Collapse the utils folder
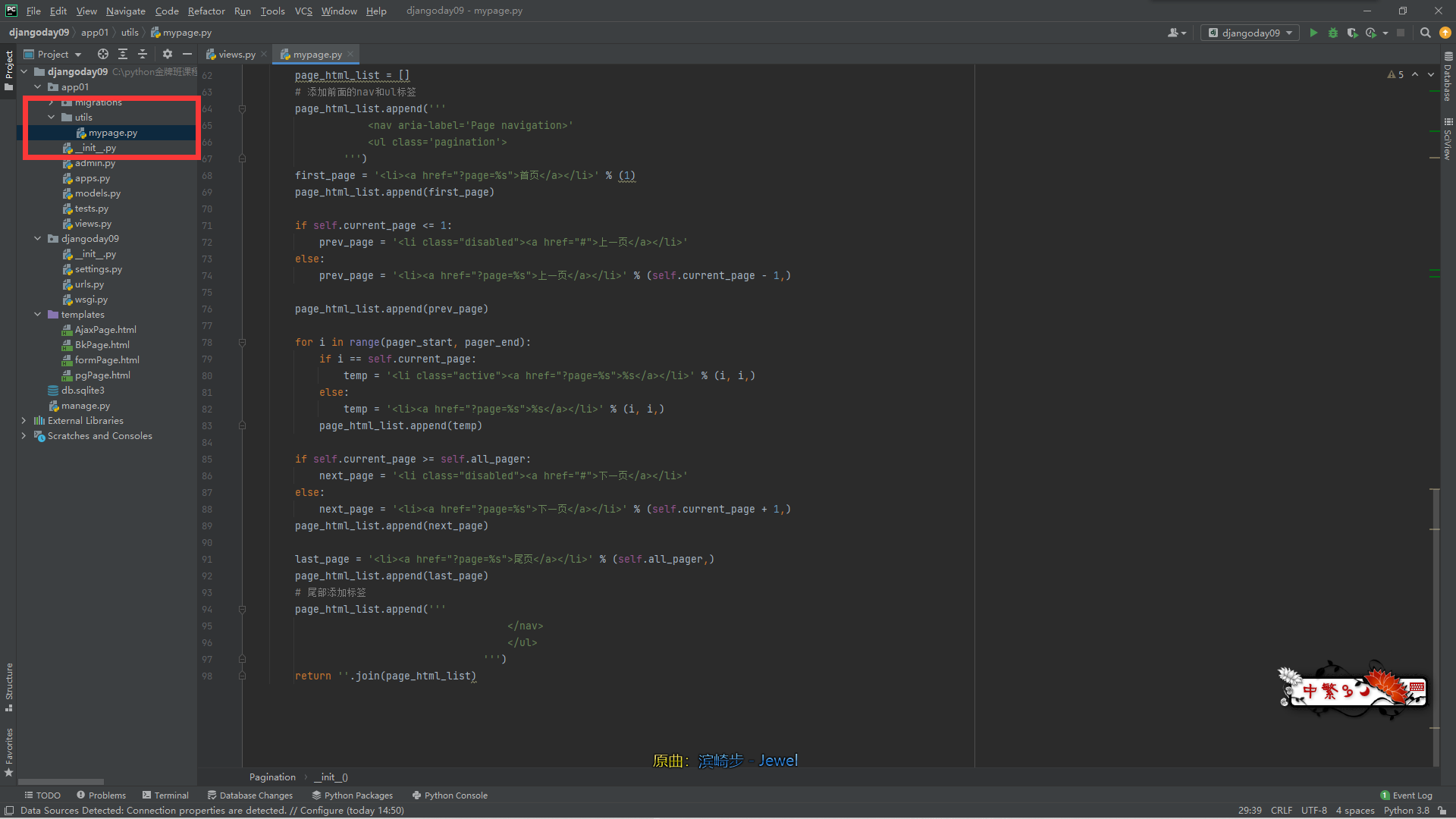This screenshot has height=819, width=1456. [52, 117]
